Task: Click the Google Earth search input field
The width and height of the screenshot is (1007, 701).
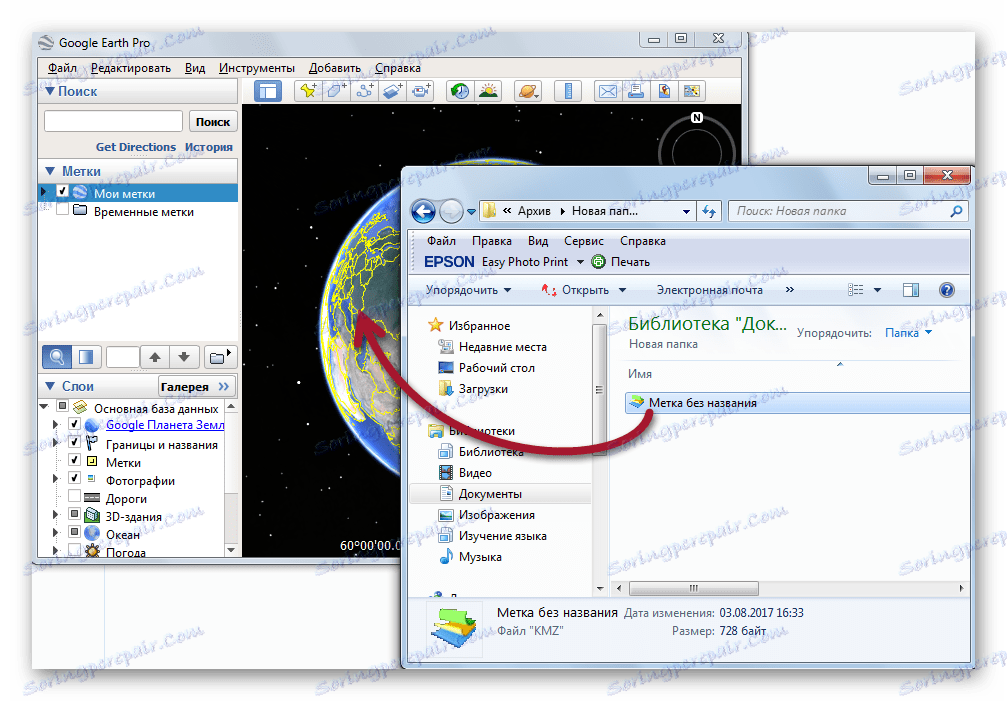Action: pyautogui.click(x=114, y=121)
